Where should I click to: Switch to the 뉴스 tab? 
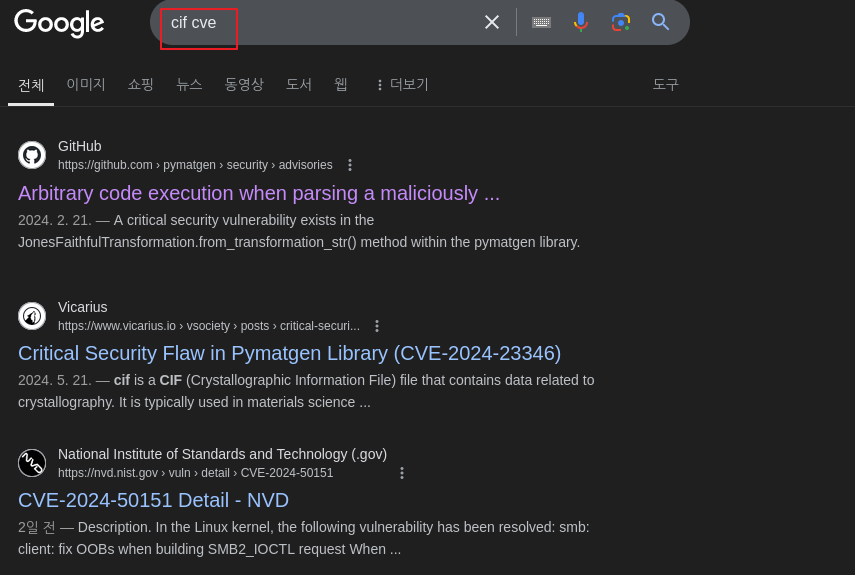point(189,84)
